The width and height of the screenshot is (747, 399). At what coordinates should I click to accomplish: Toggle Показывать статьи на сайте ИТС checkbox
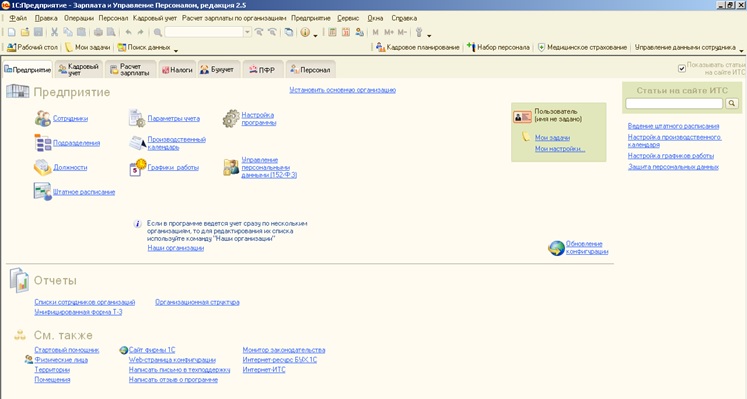point(682,69)
